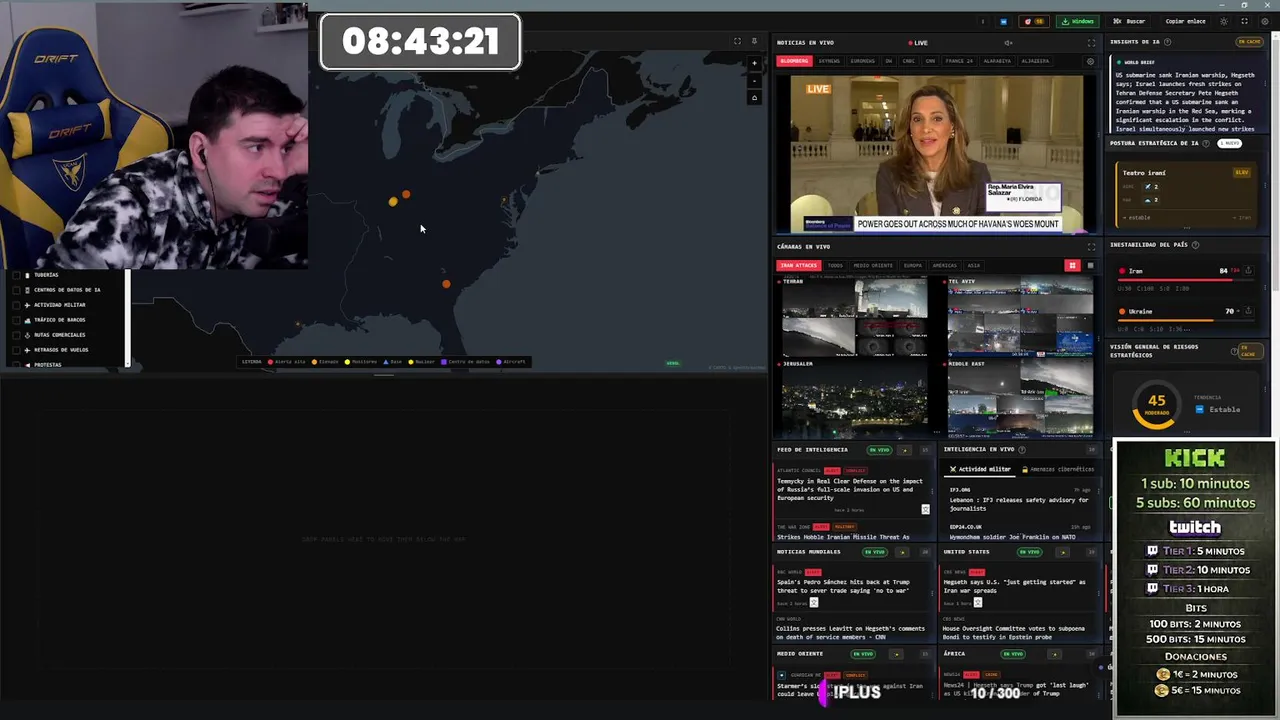Enter fullscreen from the top bar
The height and width of the screenshot is (720, 1280).
(1244, 21)
